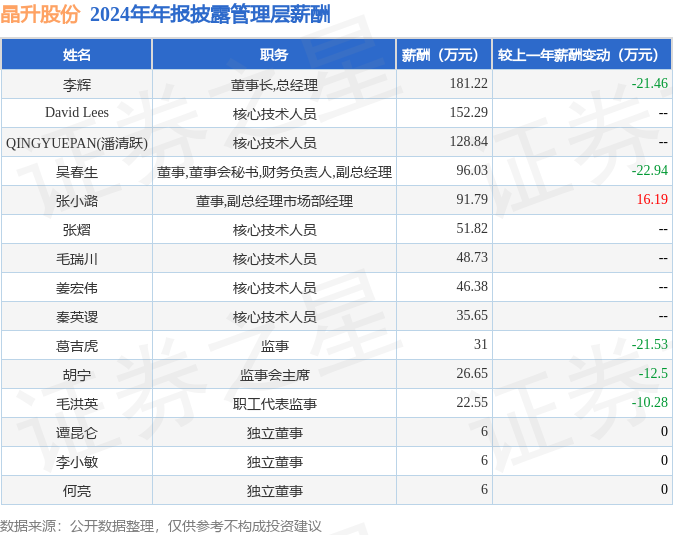Click change value -22.94

(x=649, y=170)
